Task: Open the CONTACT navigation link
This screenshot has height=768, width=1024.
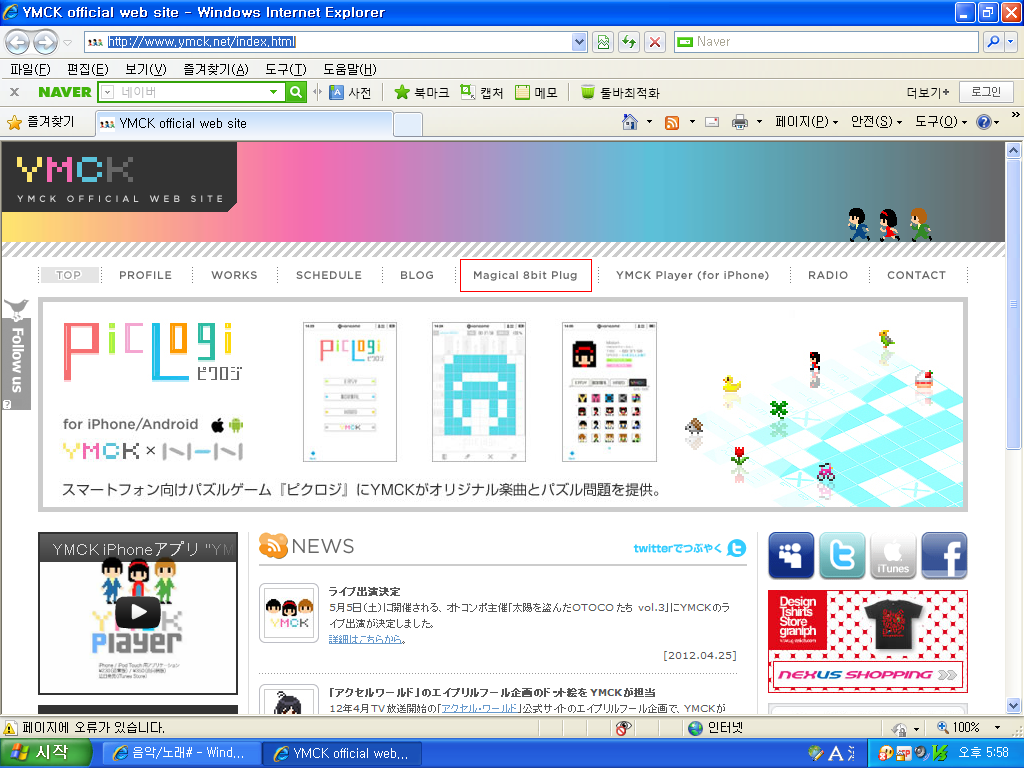Action: coord(916,275)
